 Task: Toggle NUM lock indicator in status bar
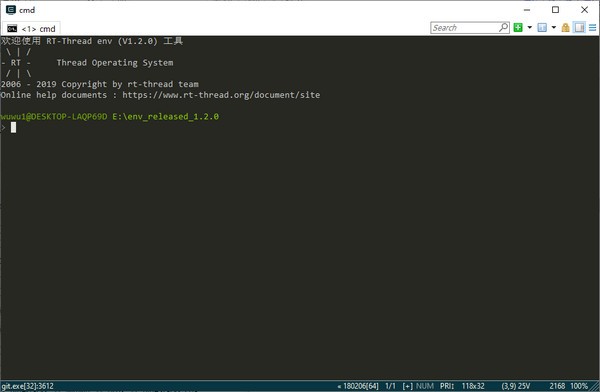425,386
